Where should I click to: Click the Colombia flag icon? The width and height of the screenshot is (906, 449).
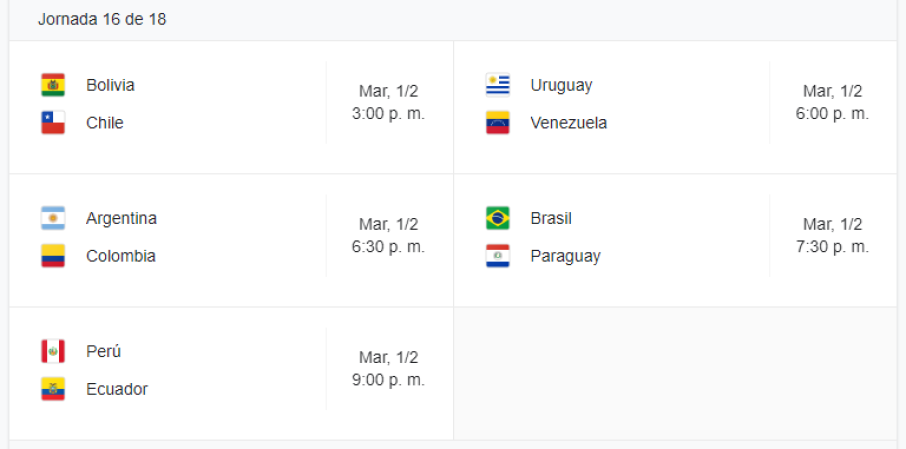pyautogui.click(x=53, y=256)
